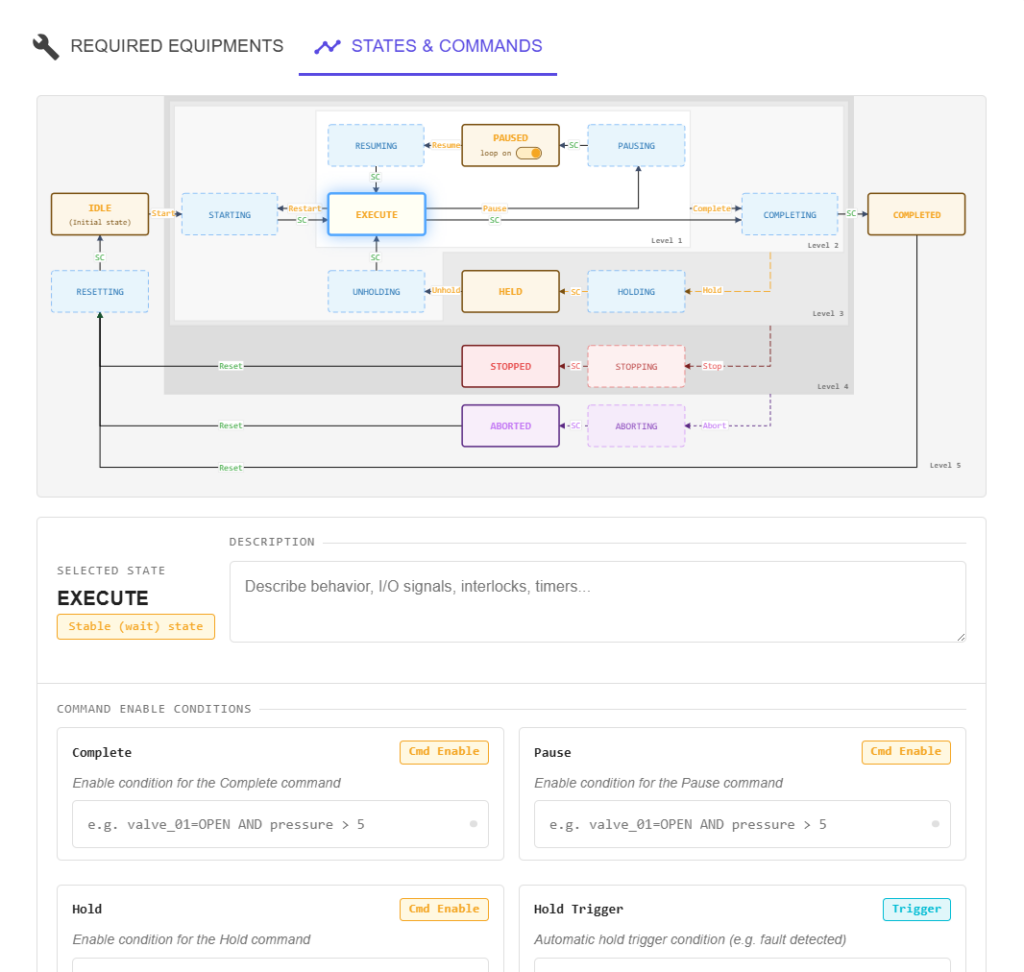This screenshot has height=972, width=1024.
Task: Select the UNHOLDING state node
Action: [377, 291]
